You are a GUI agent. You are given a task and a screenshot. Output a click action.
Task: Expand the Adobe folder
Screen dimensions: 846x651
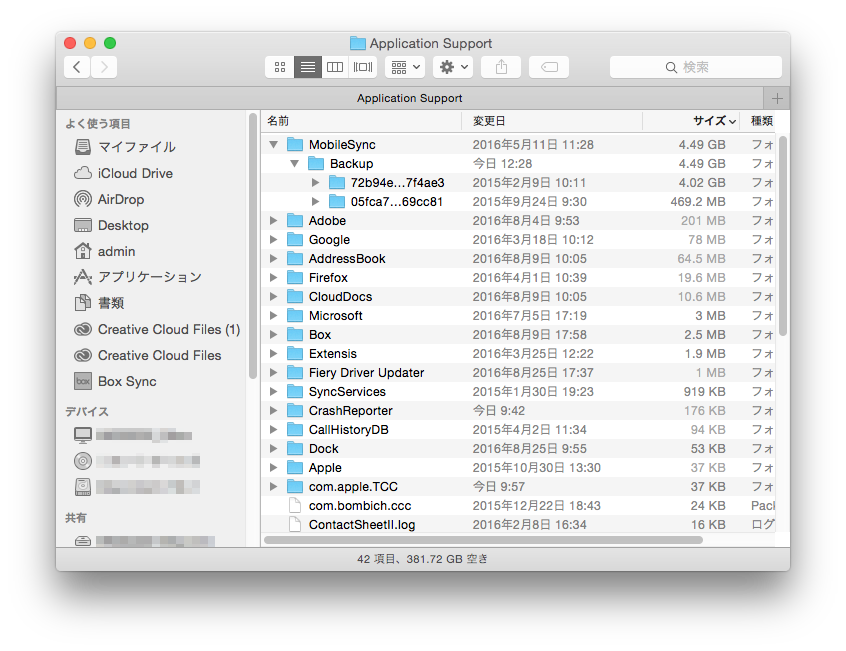pos(274,221)
